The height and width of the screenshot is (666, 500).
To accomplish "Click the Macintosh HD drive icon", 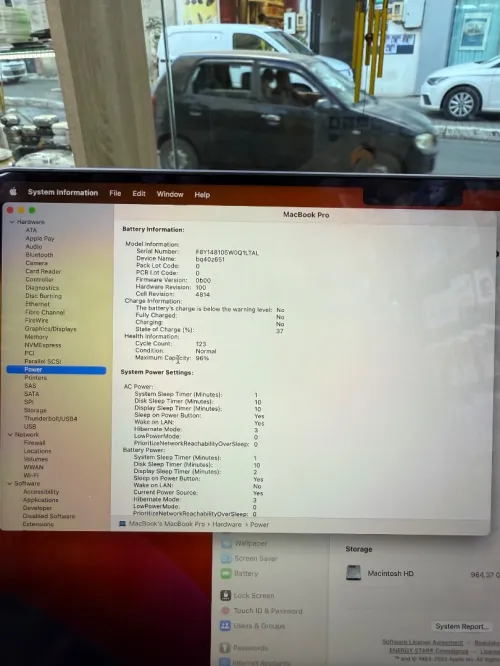I will (x=353, y=573).
